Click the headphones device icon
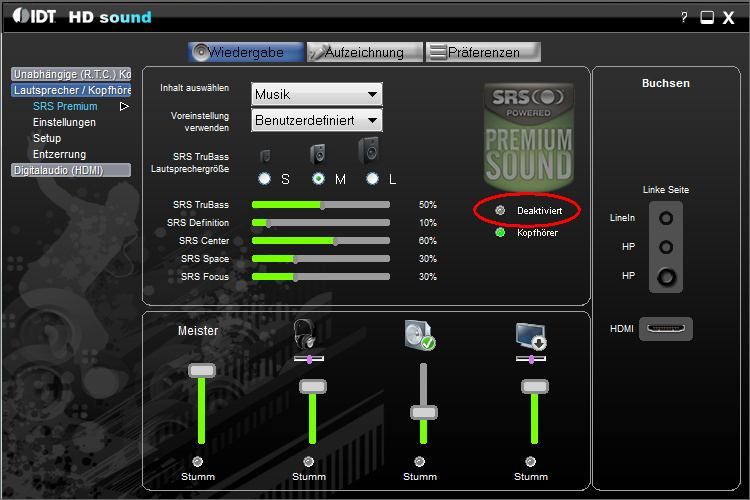Screen dimensions: 750x500 [305, 333]
